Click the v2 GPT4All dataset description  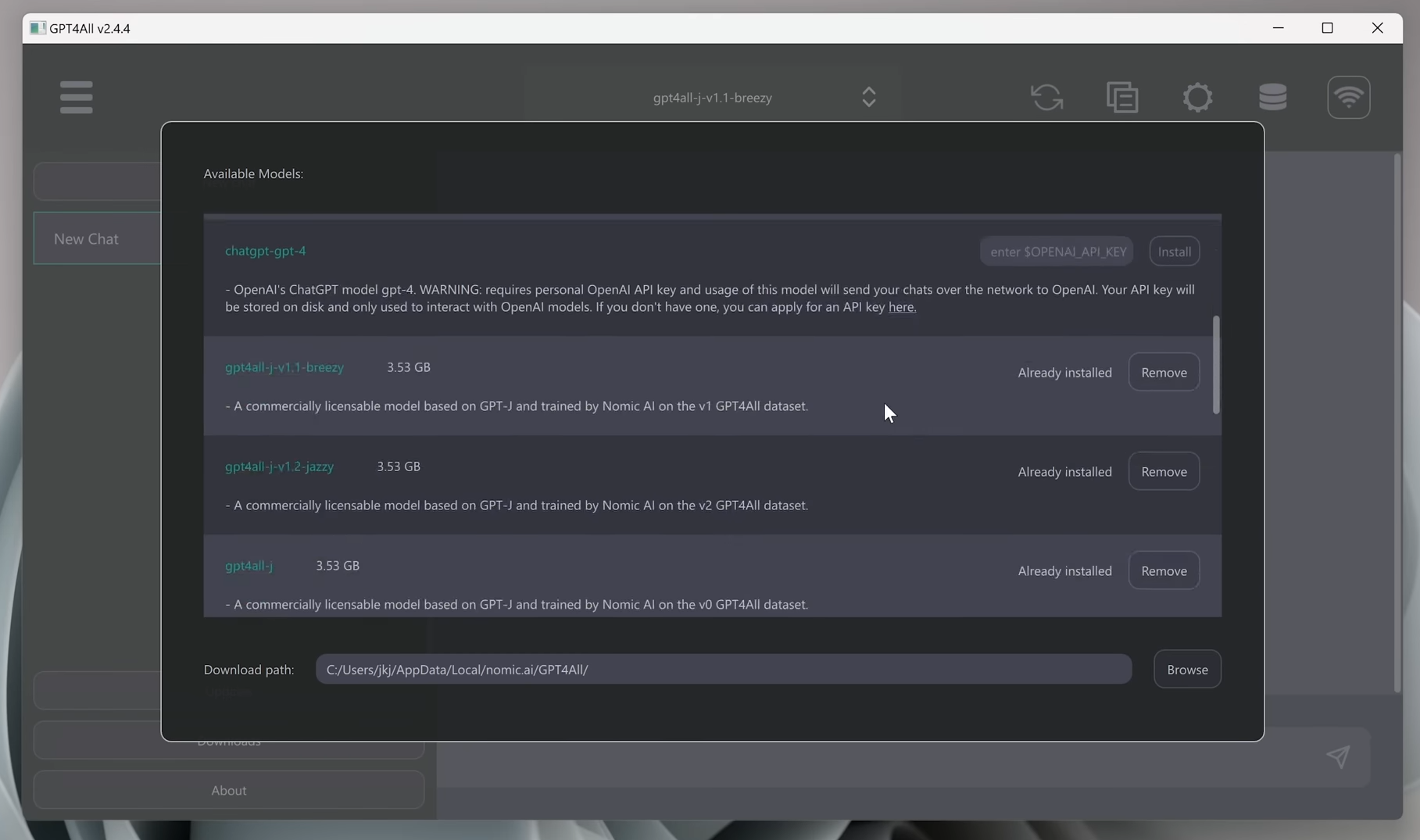point(517,506)
